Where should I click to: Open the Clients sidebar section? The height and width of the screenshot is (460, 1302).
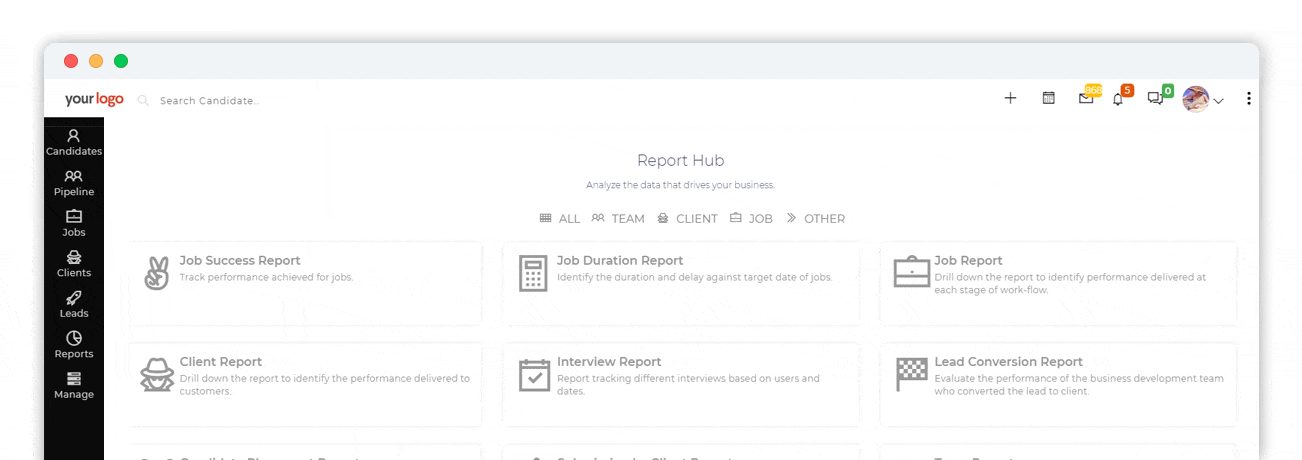[x=74, y=264]
